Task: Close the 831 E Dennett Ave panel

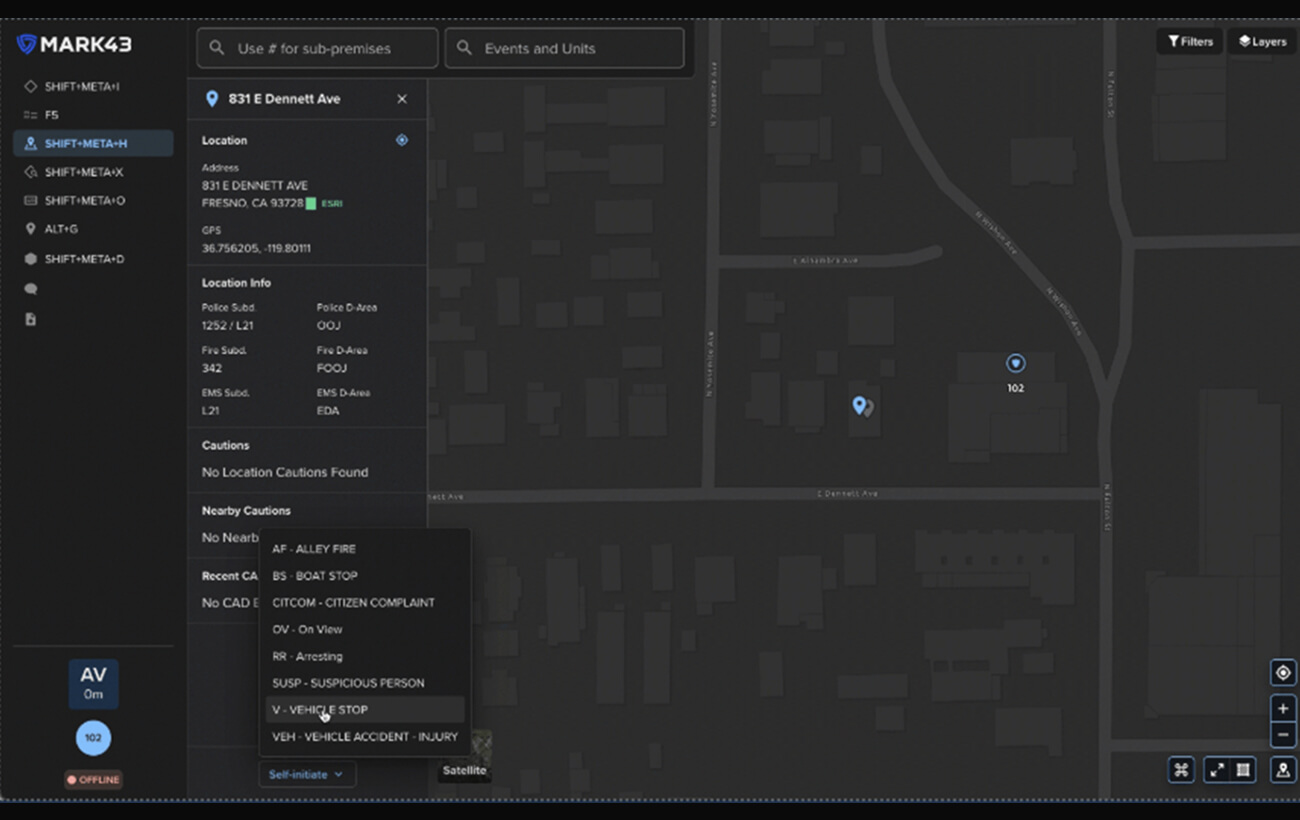Action: click(402, 99)
